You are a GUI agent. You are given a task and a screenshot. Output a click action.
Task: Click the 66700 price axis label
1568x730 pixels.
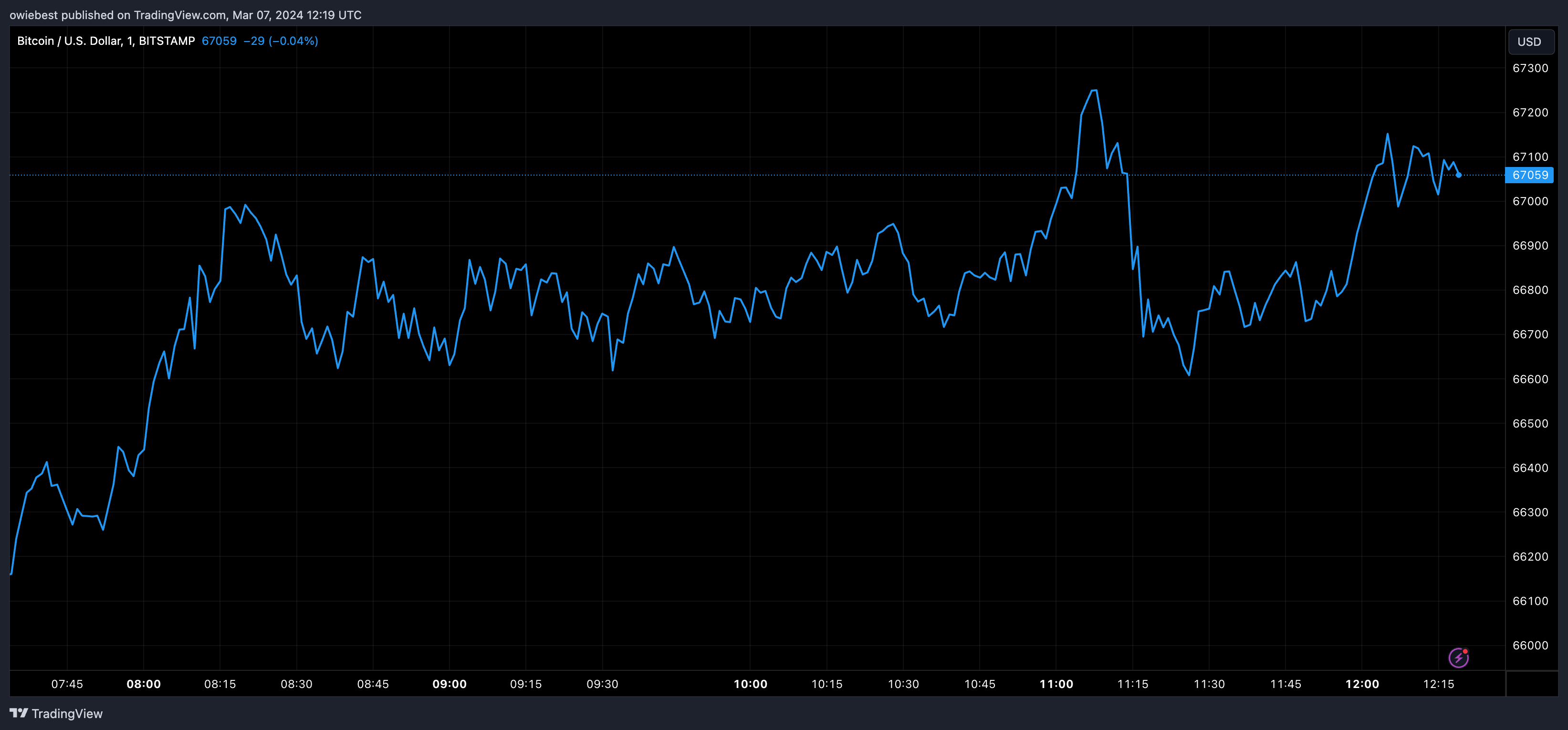1530,335
